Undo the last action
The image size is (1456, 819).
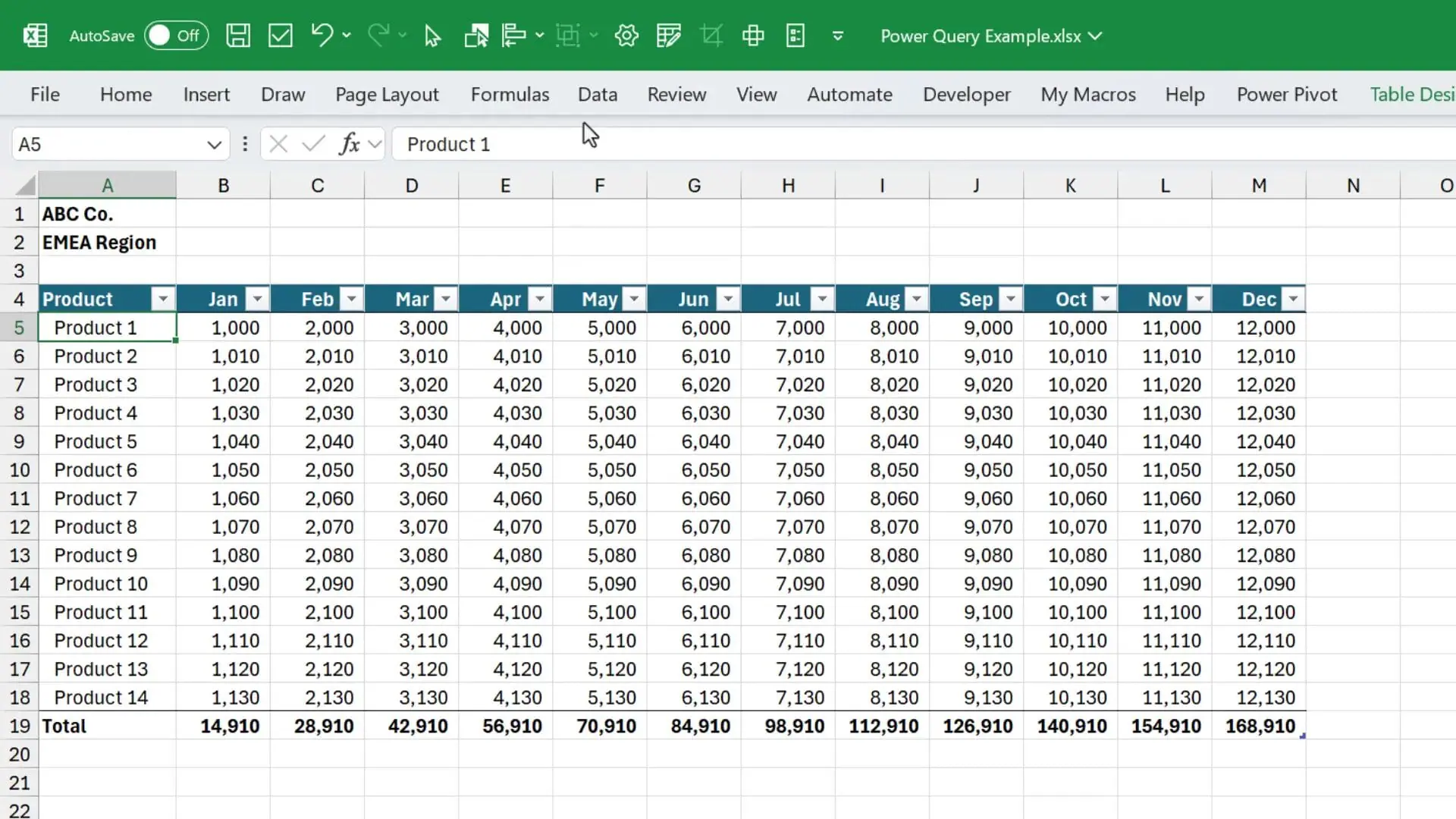(x=322, y=35)
